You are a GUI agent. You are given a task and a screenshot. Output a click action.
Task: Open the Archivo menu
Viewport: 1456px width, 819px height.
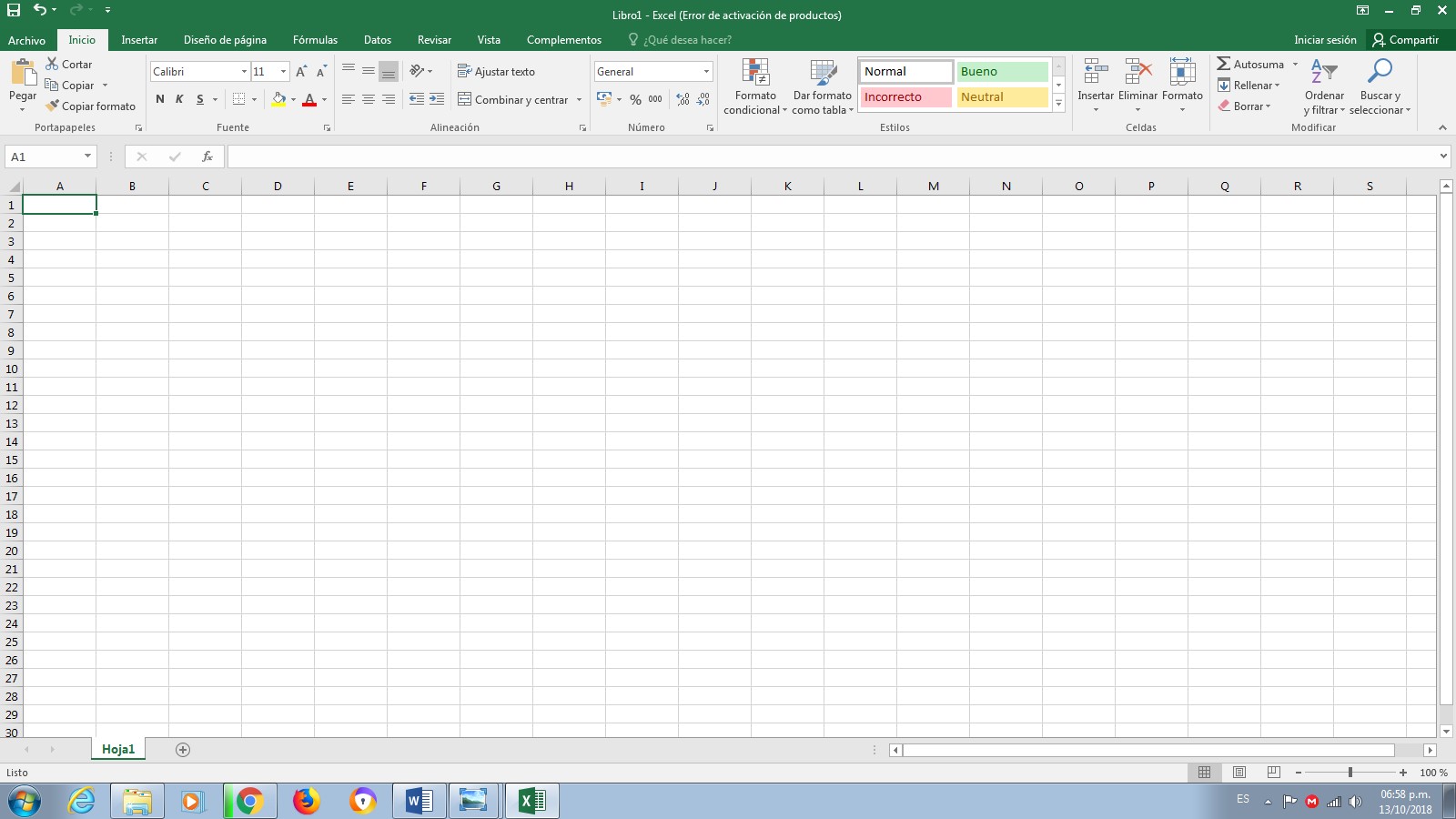26,40
